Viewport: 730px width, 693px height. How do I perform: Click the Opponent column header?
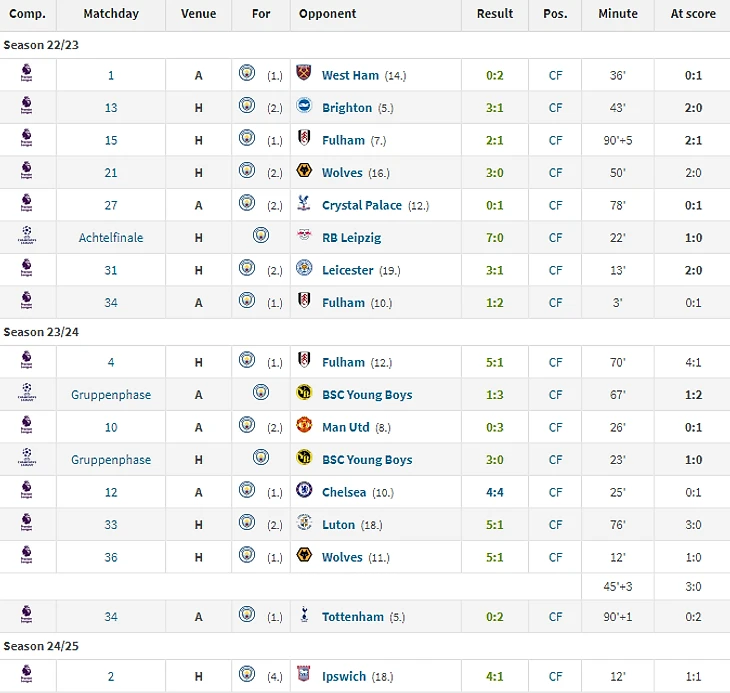[327, 14]
